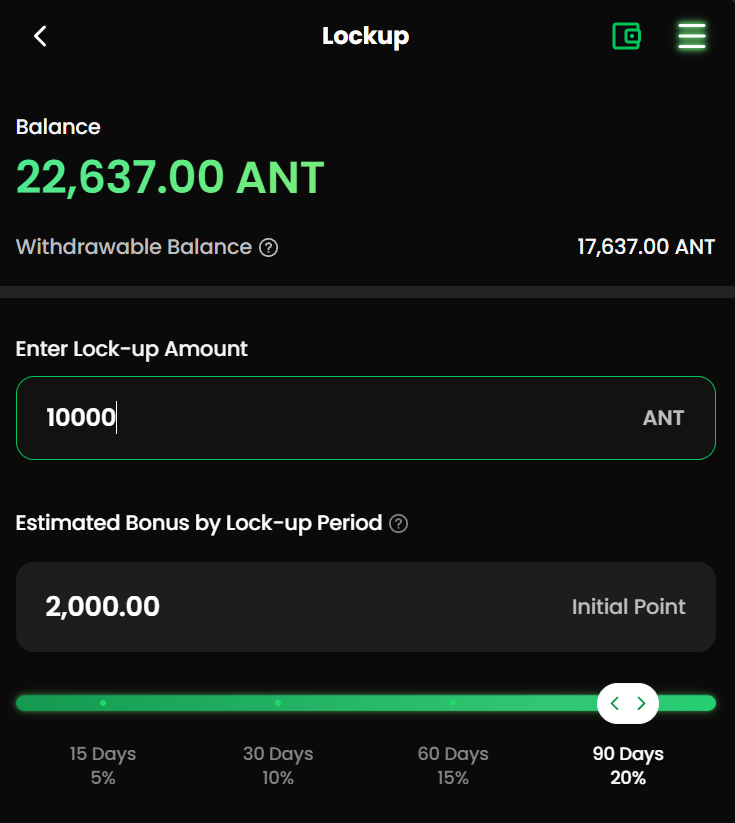
Task: Select the 30 Days 10% period
Action: 278,765
